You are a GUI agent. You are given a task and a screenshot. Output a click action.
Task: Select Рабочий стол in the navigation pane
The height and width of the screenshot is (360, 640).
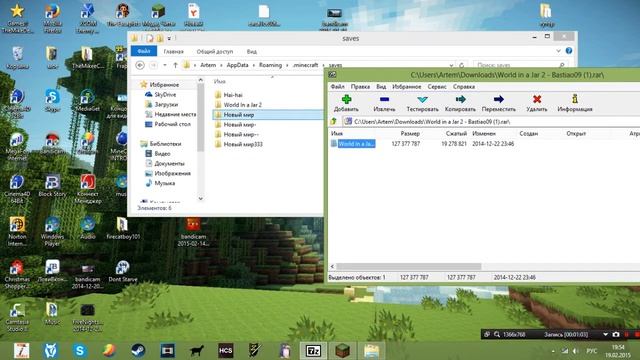[x=172, y=124]
